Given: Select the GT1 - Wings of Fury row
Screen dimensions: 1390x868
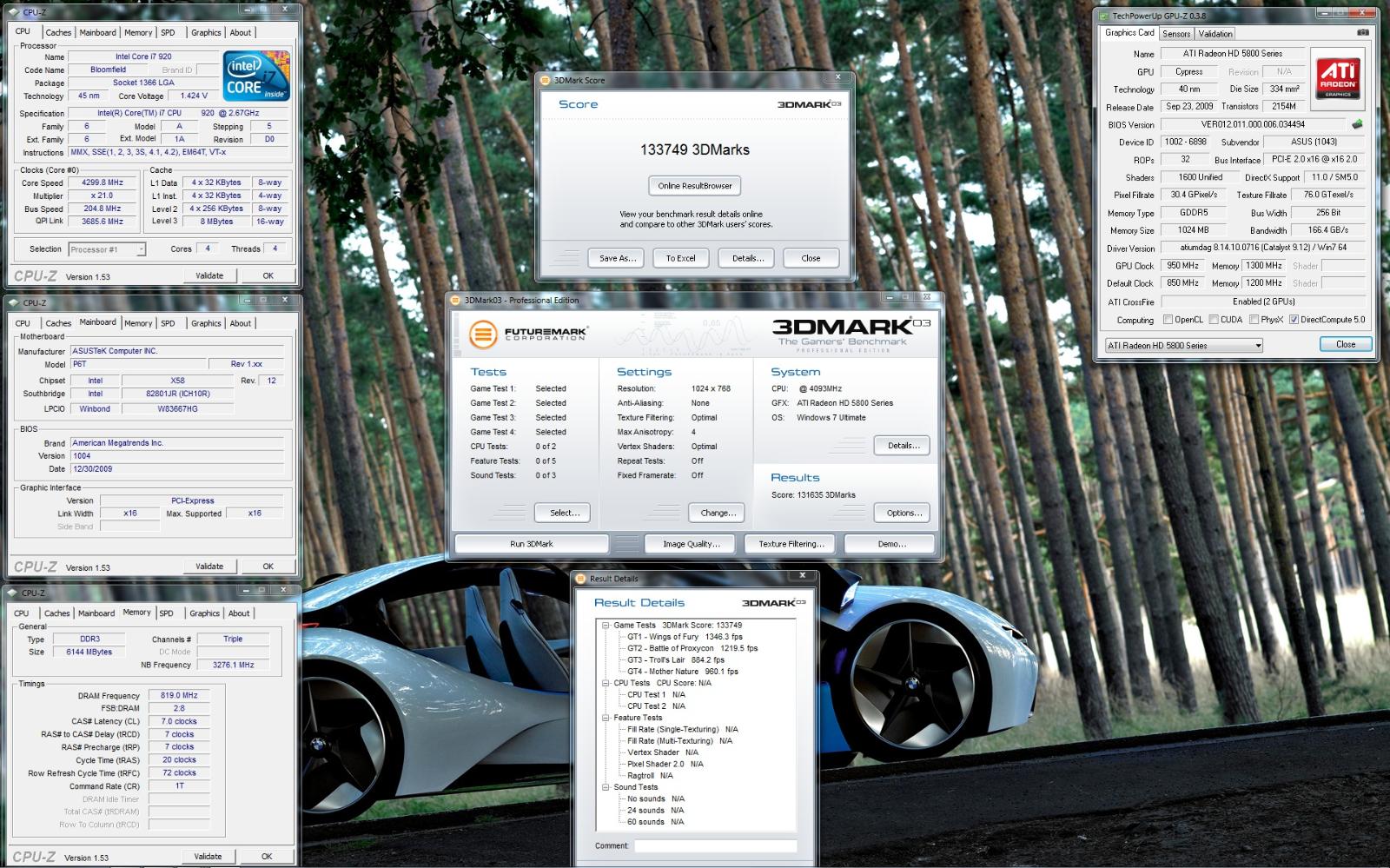Looking at the screenshot, I should tap(685, 637).
